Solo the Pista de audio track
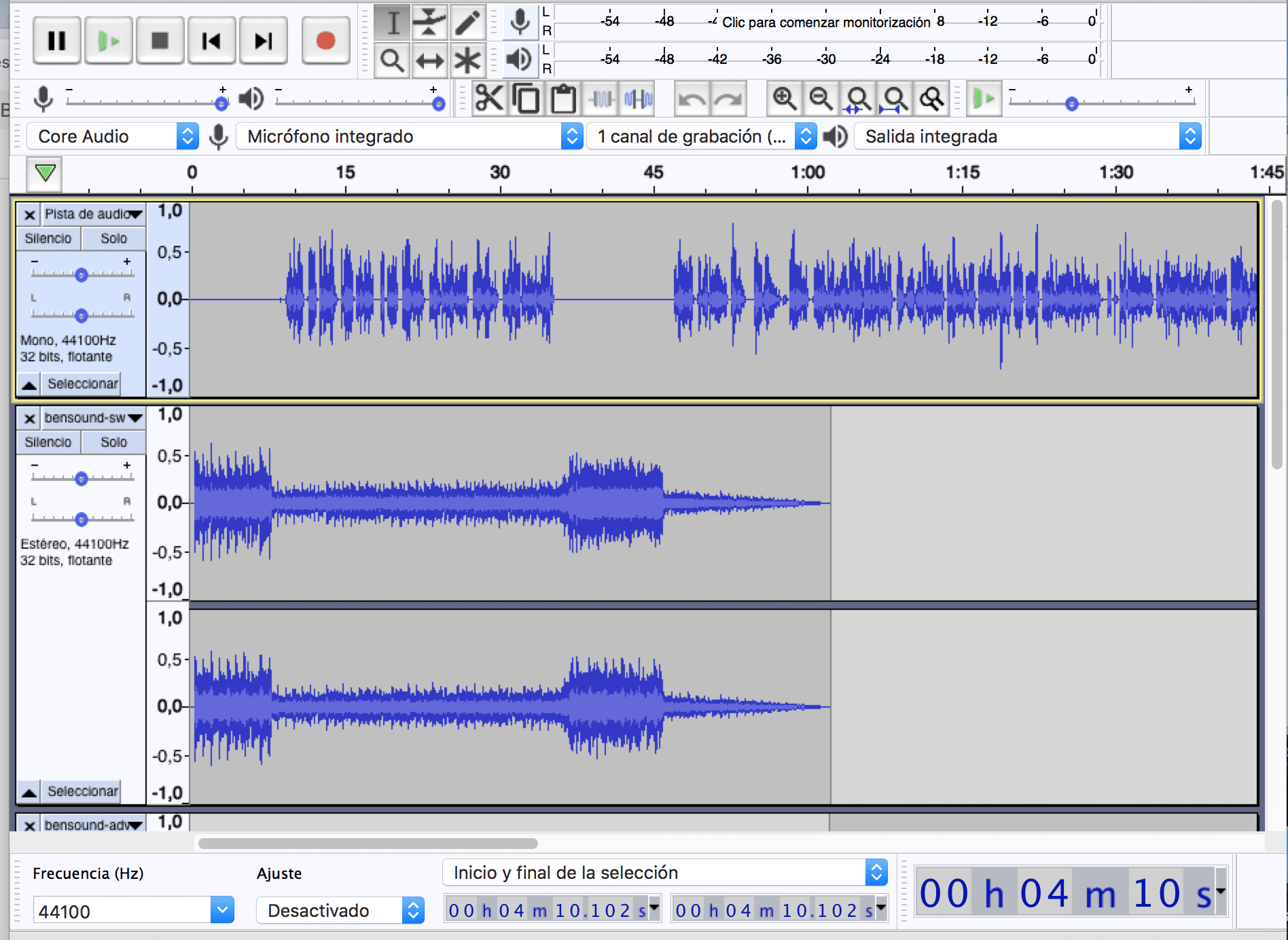Viewport: 1288px width, 940px height. 113,238
